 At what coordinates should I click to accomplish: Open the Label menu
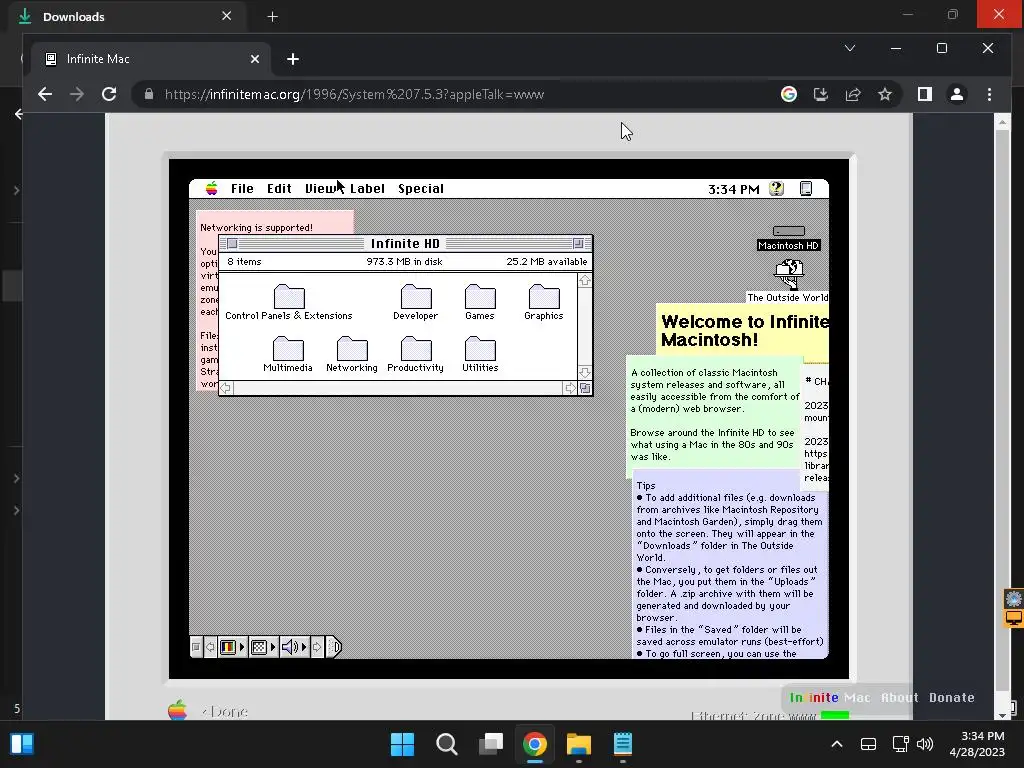(x=367, y=189)
